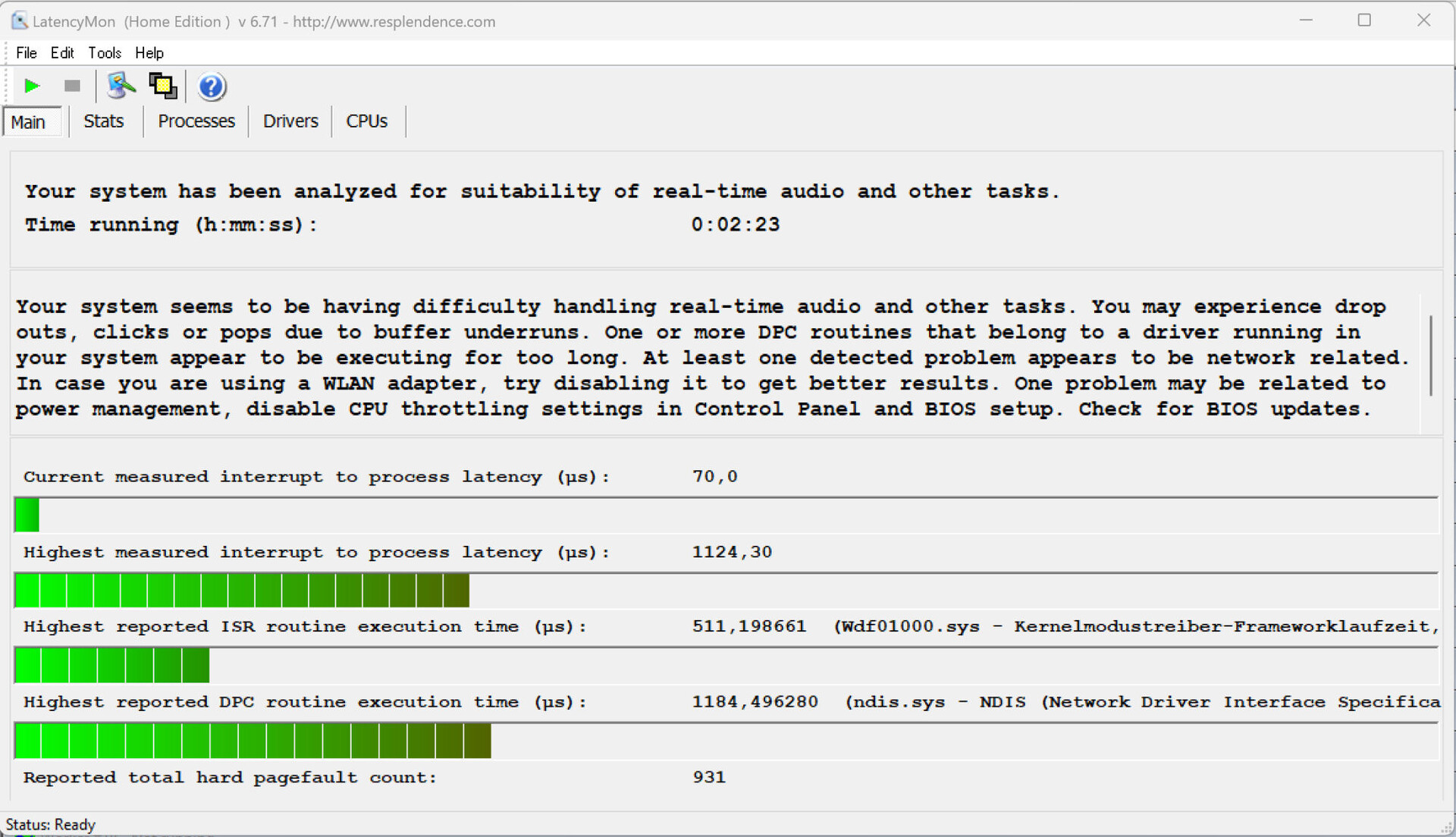
Task: Click the LatencyMon app icon in title bar
Action: pos(20,21)
